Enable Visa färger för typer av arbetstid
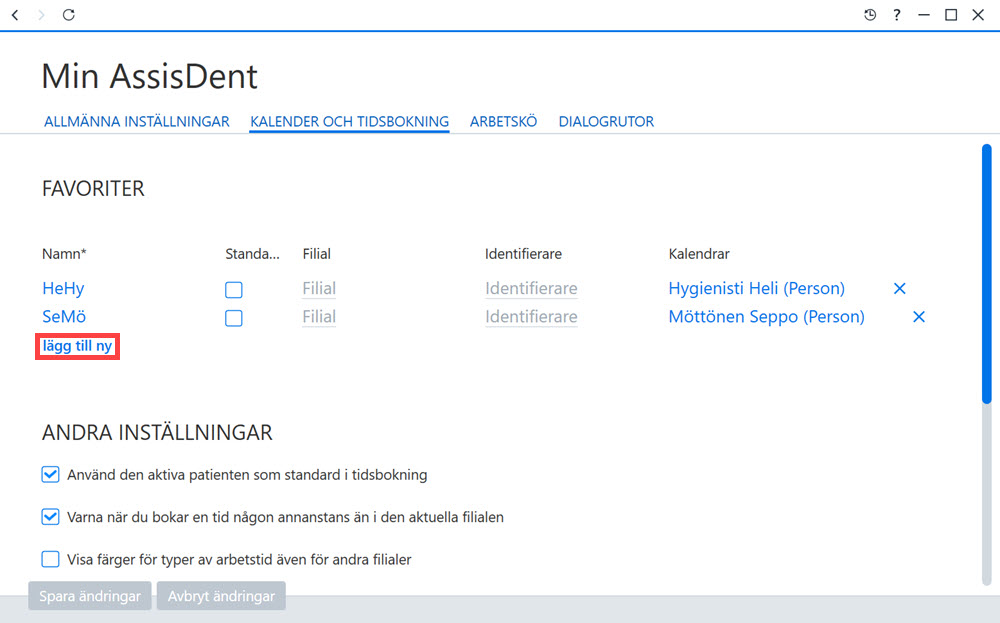The height and width of the screenshot is (623, 1000). point(50,559)
